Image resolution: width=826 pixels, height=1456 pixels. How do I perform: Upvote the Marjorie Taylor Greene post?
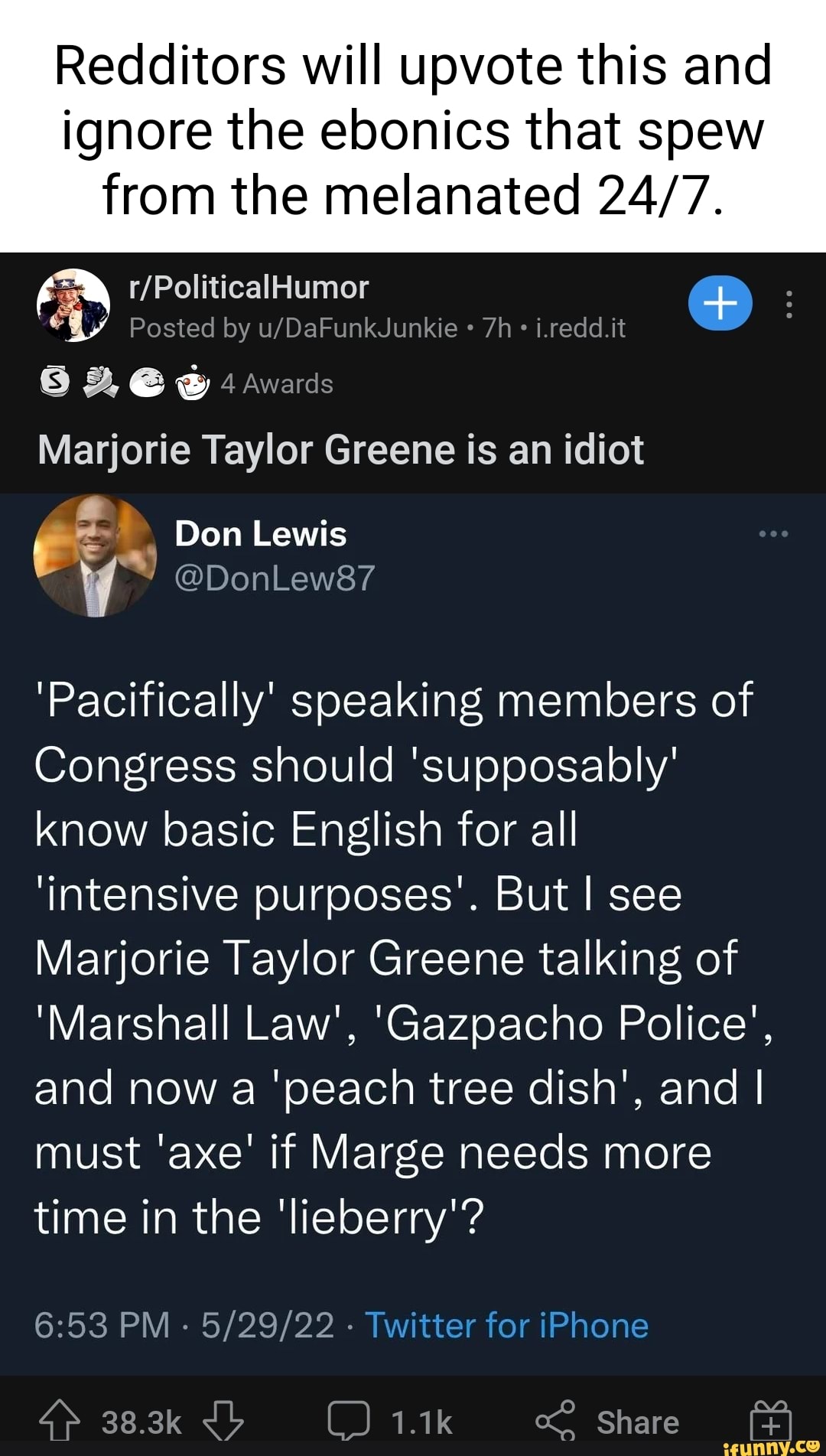[60, 1422]
